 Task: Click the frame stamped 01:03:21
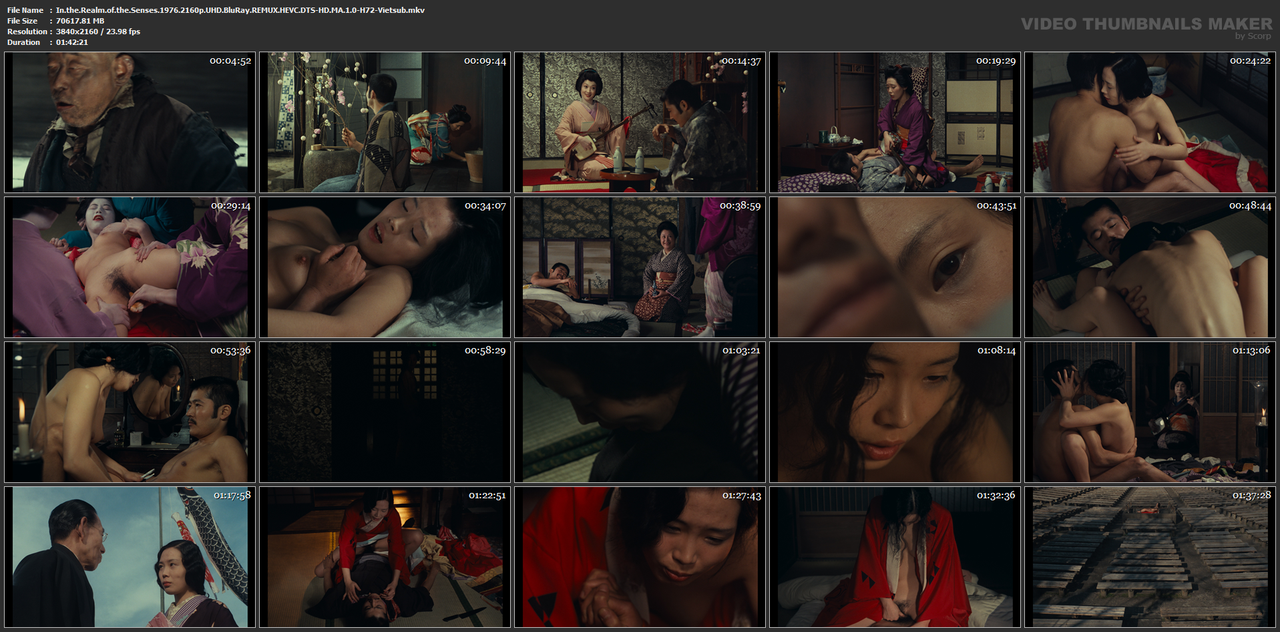pyautogui.click(x=639, y=412)
